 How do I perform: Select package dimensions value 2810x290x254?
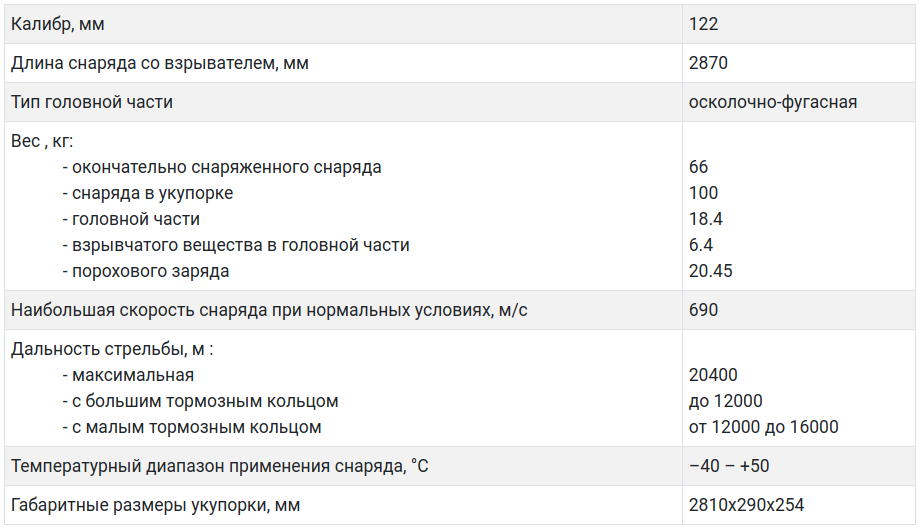point(746,505)
